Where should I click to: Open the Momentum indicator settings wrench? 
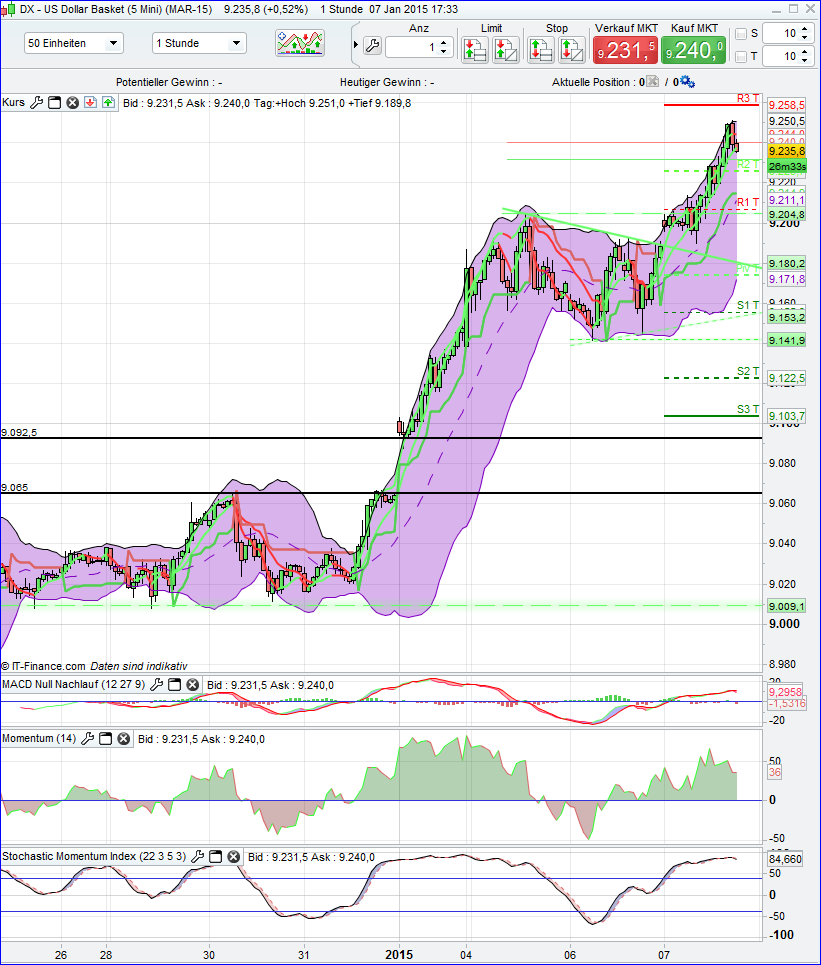(x=88, y=738)
